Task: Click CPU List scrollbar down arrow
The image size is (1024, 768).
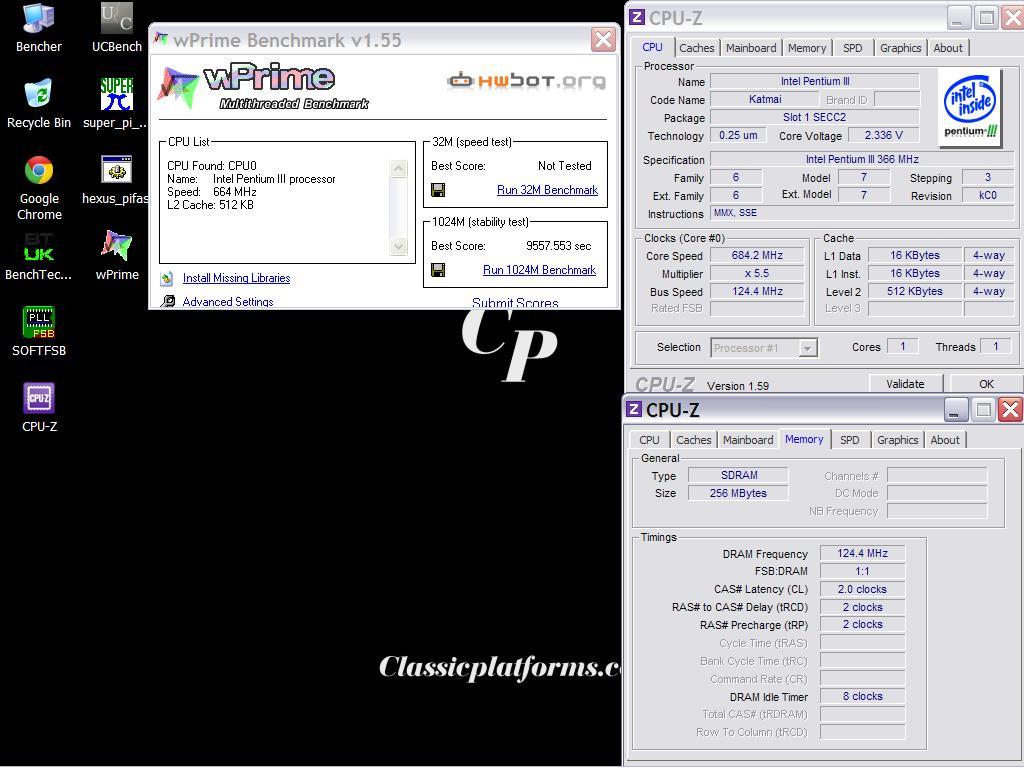Action: 398,246
